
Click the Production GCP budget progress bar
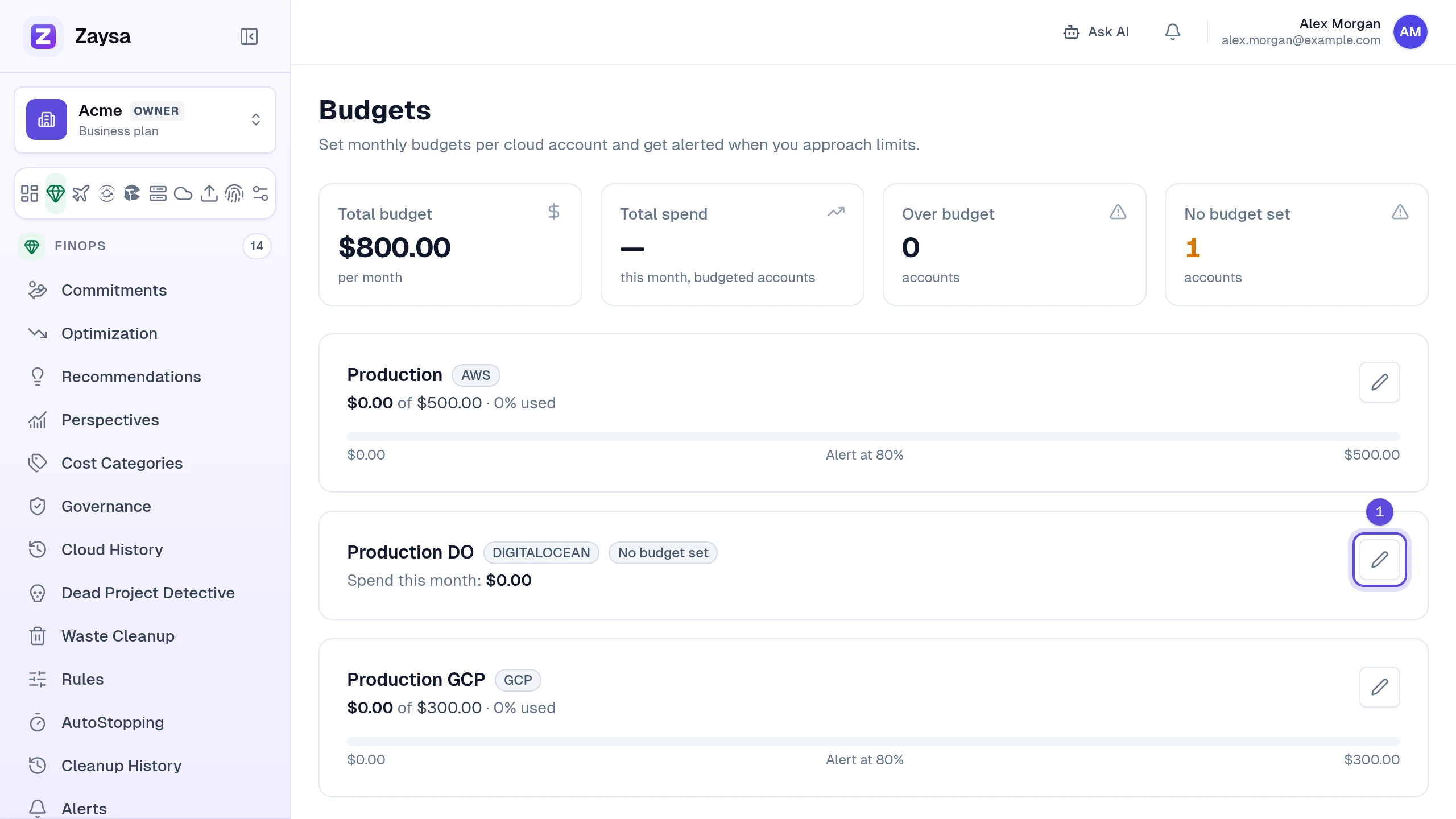coord(873,742)
